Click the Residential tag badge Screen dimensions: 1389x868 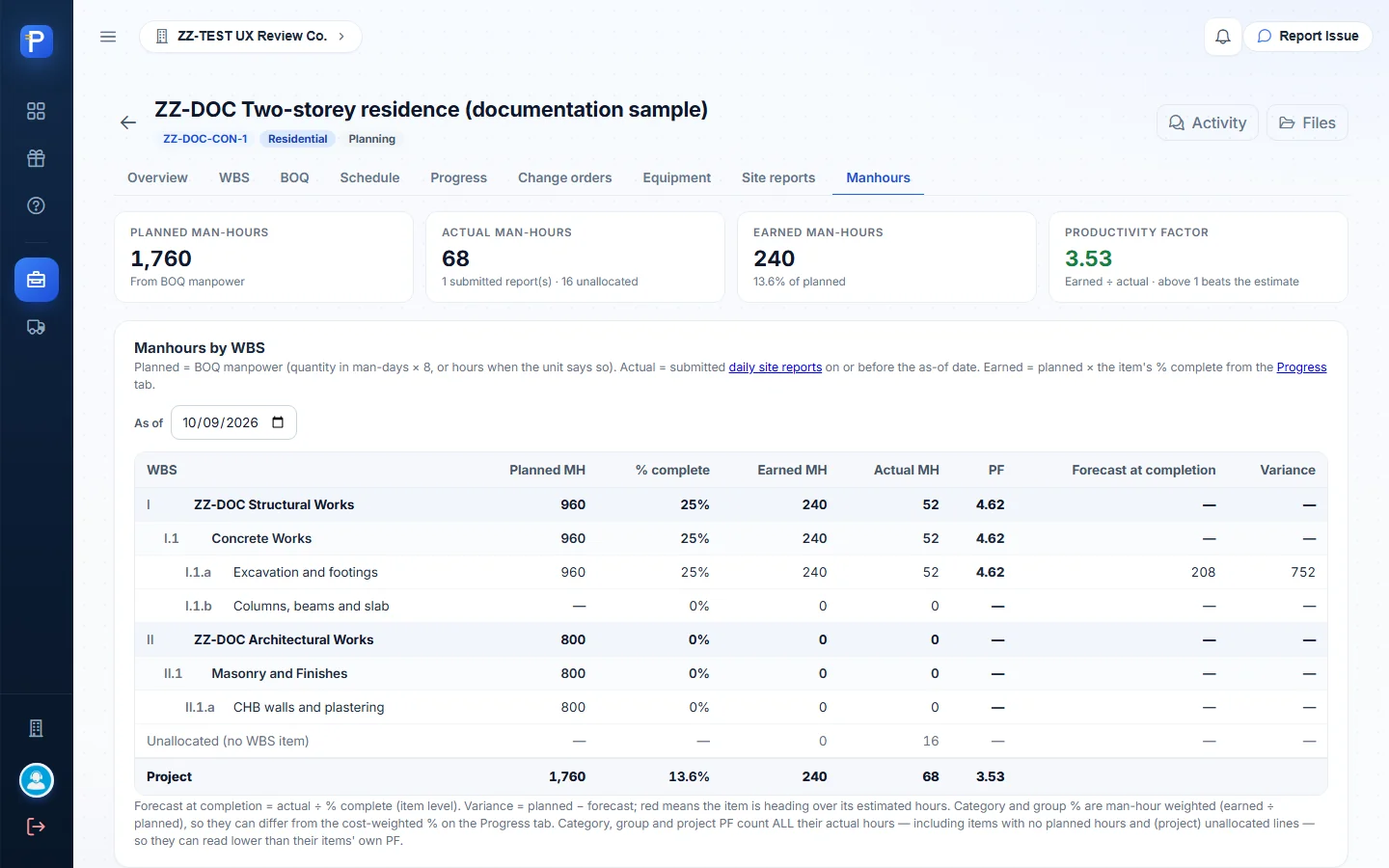(x=298, y=139)
